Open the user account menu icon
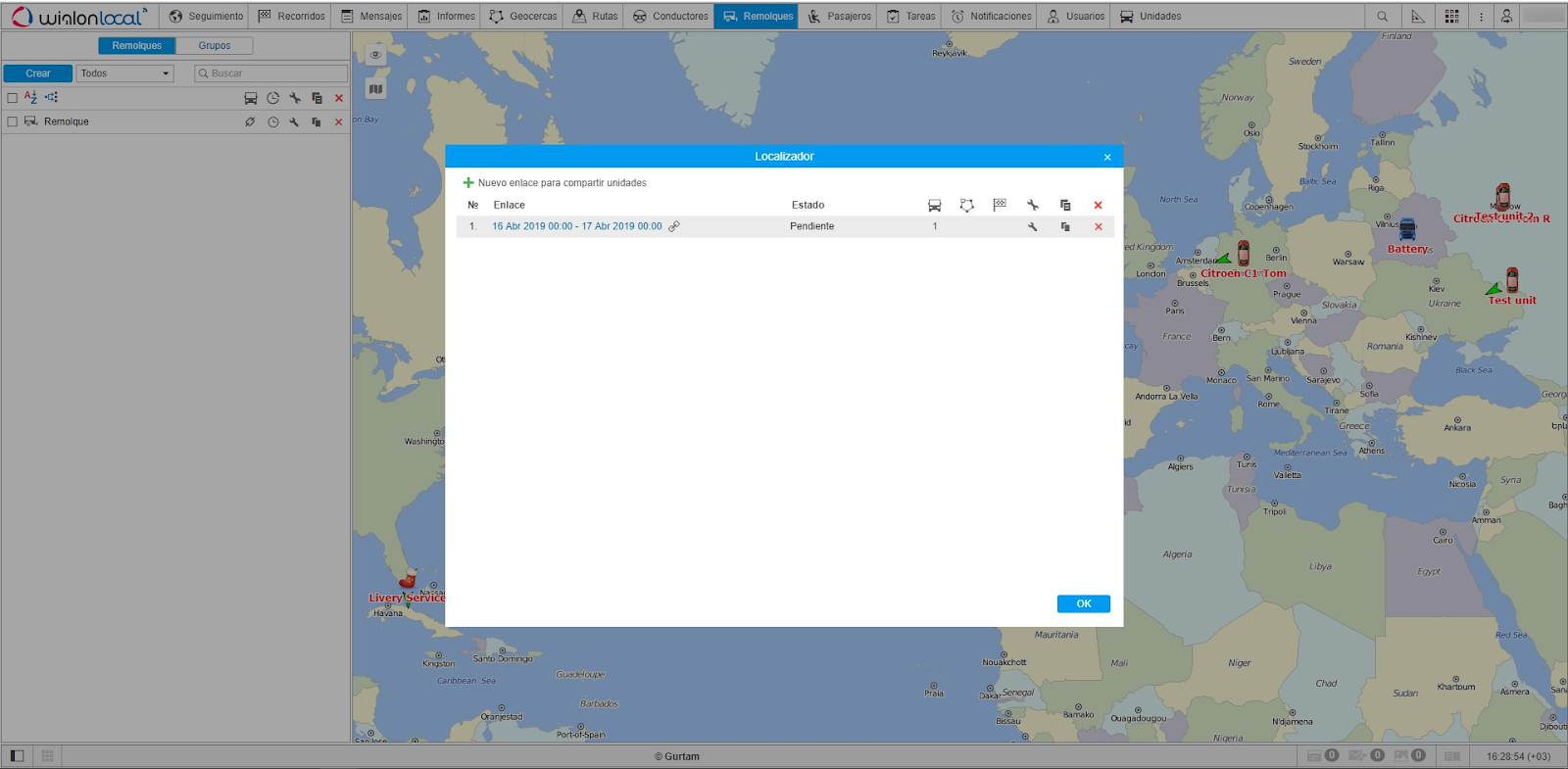The height and width of the screenshot is (769, 1568). (1506, 17)
